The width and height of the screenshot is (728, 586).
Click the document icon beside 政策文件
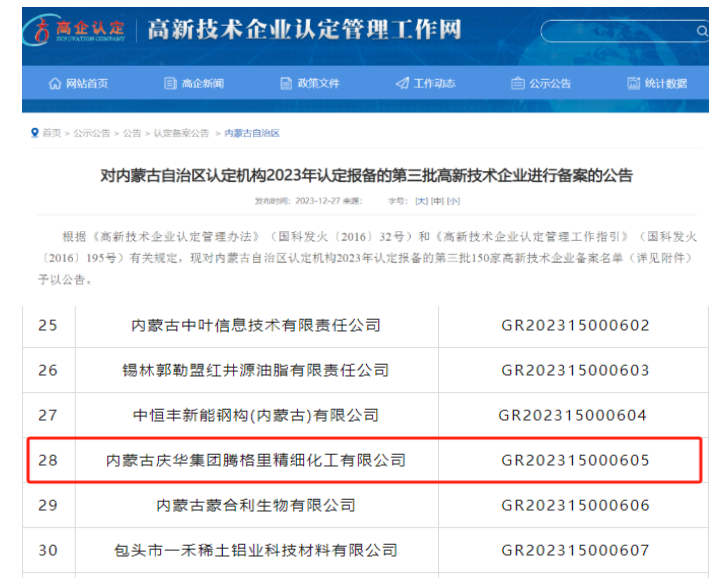286,84
